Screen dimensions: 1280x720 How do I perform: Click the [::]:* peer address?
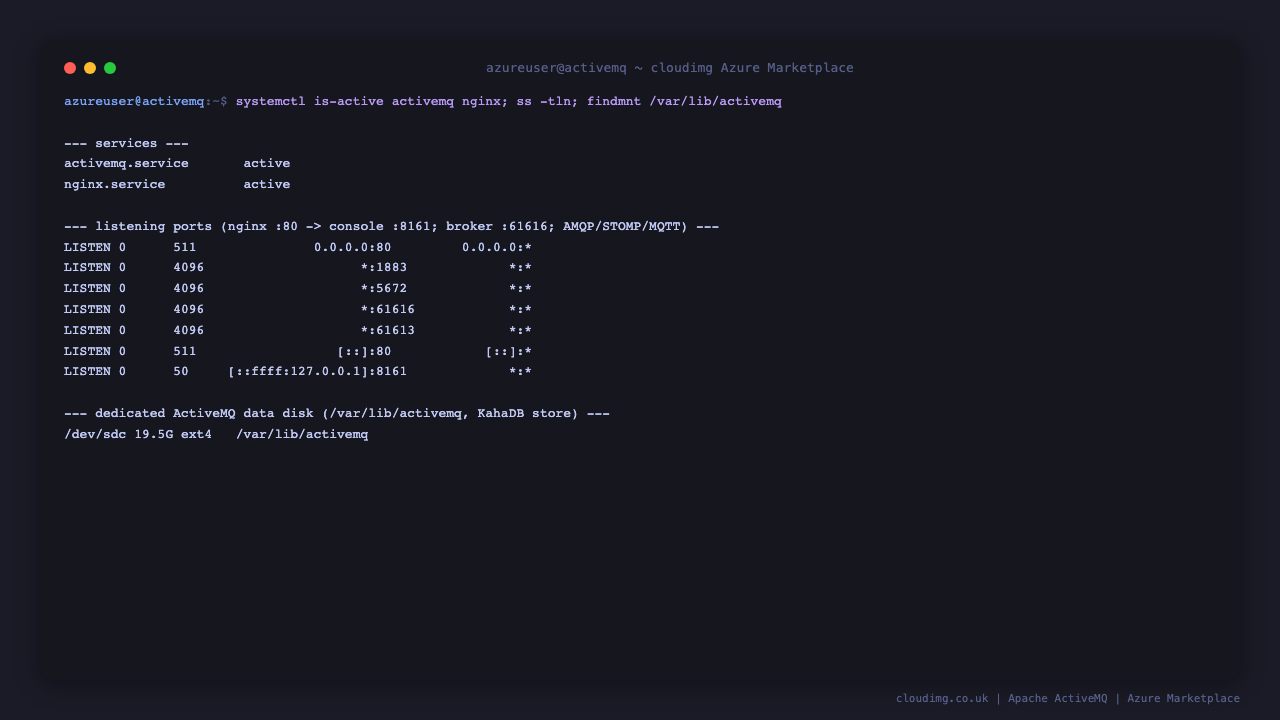pos(509,352)
